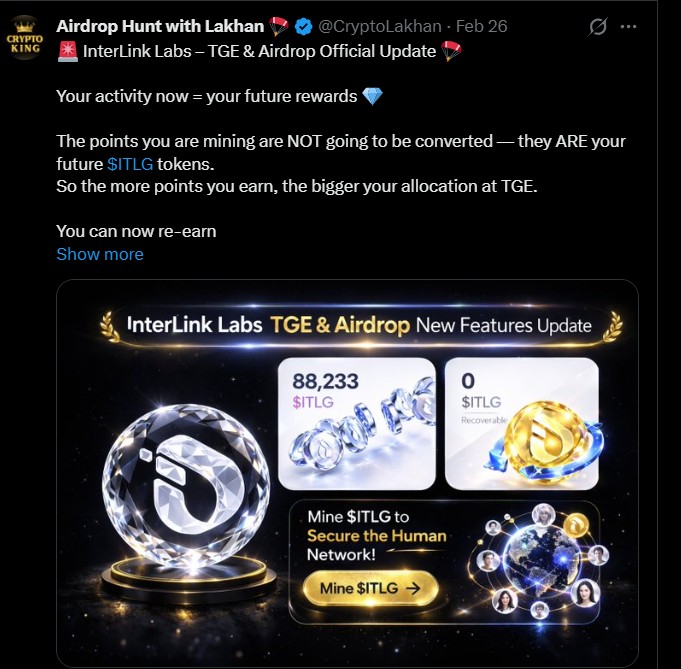Click the blue diamond emoji
Screen dimensions: 681x669
(x=372, y=96)
